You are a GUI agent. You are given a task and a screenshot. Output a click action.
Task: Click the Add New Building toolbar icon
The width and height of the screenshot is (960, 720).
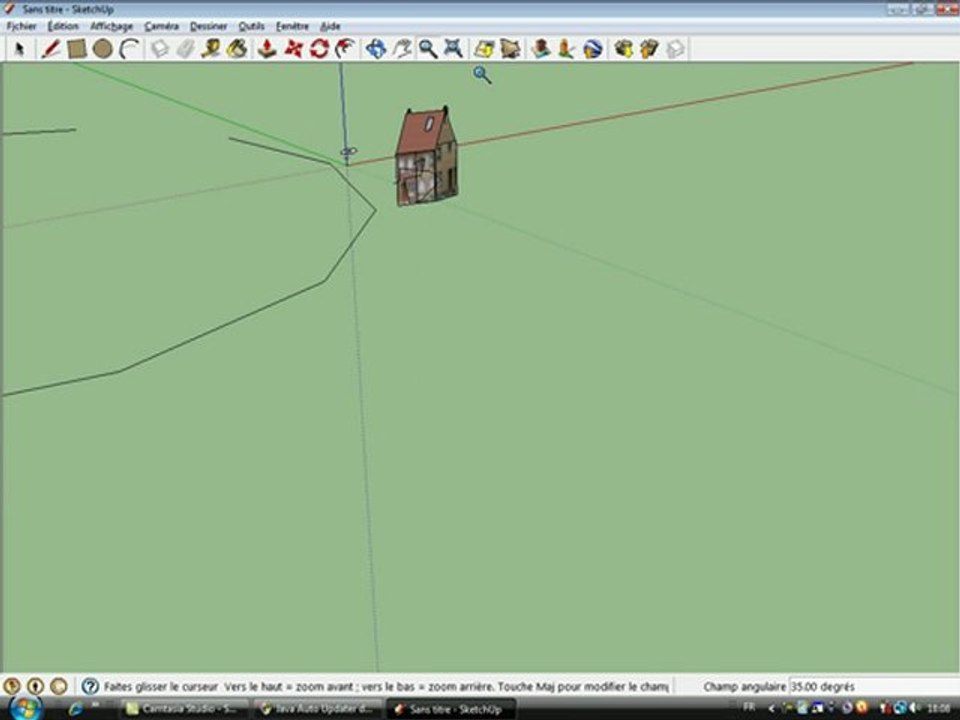pyautogui.click(x=540, y=48)
